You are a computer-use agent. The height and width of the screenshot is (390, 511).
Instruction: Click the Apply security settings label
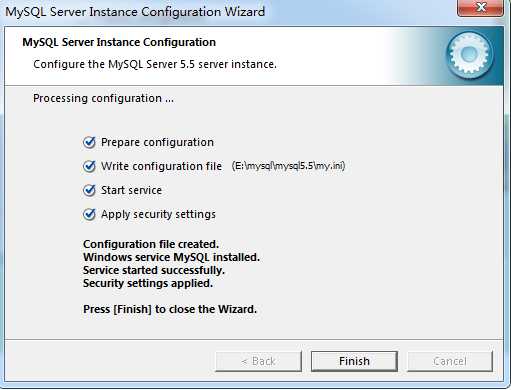(x=158, y=214)
